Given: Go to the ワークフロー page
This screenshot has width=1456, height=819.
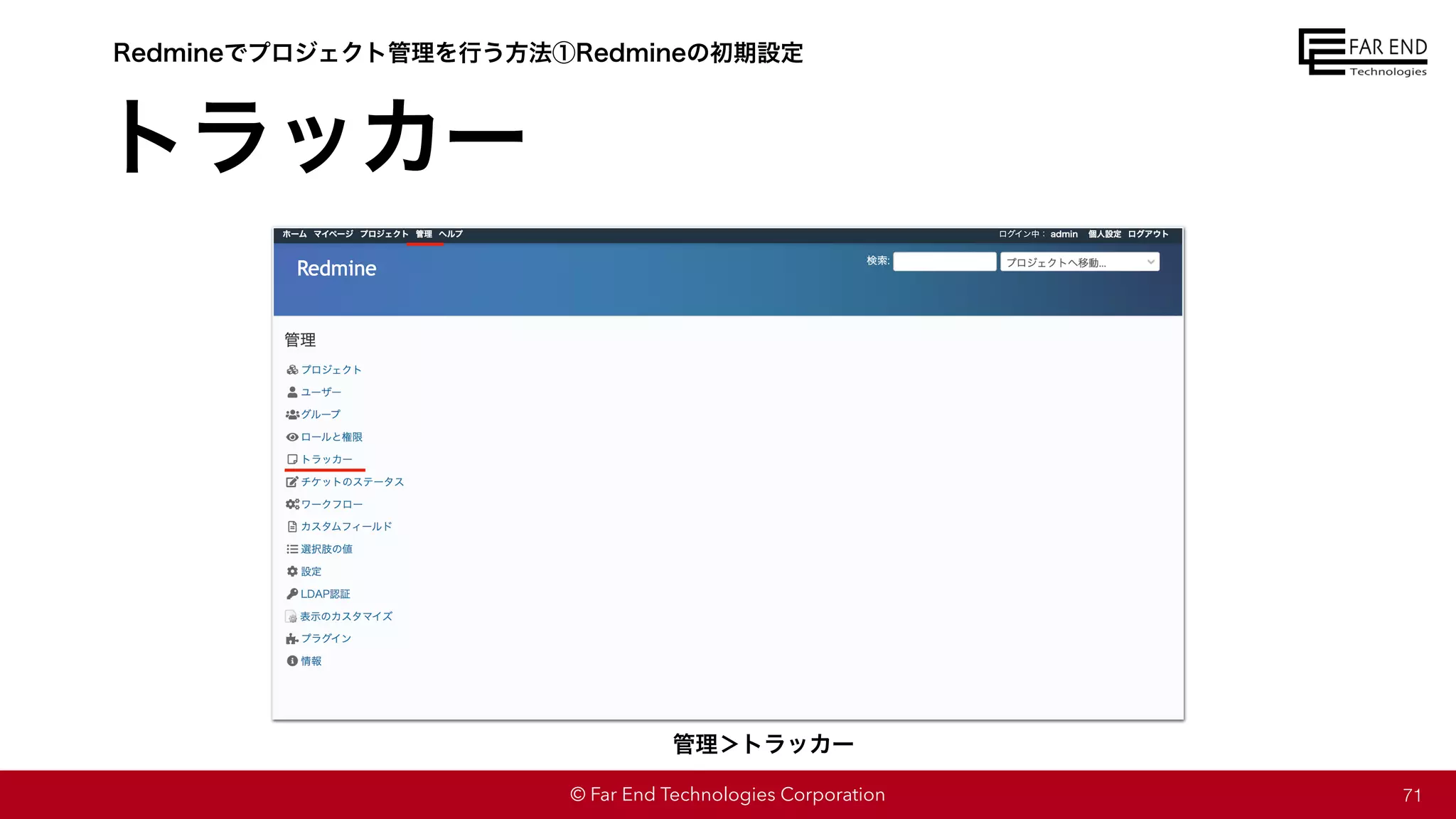Looking at the screenshot, I should [x=331, y=504].
